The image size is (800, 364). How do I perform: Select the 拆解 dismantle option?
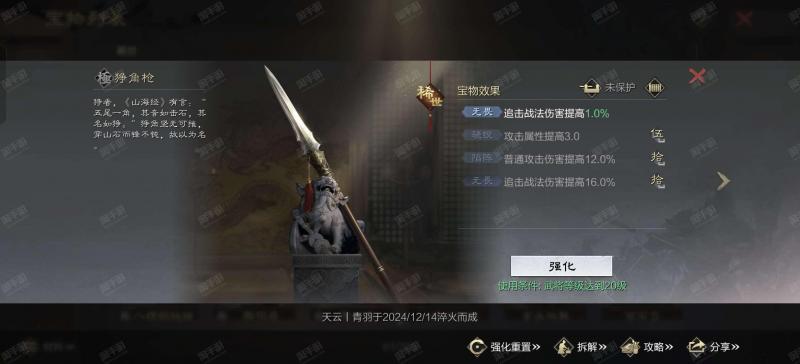pos(581,347)
